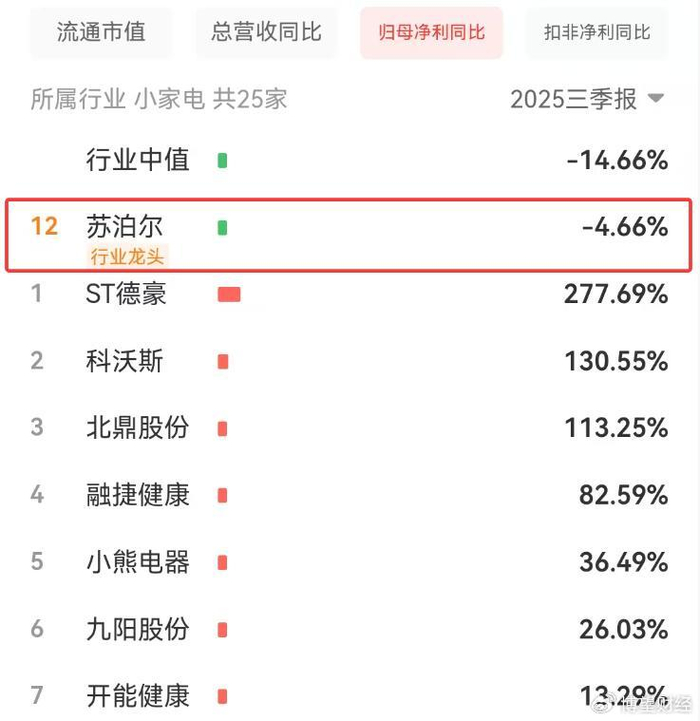
Task: Select the 小熊电器 row
Action: pos(137,562)
